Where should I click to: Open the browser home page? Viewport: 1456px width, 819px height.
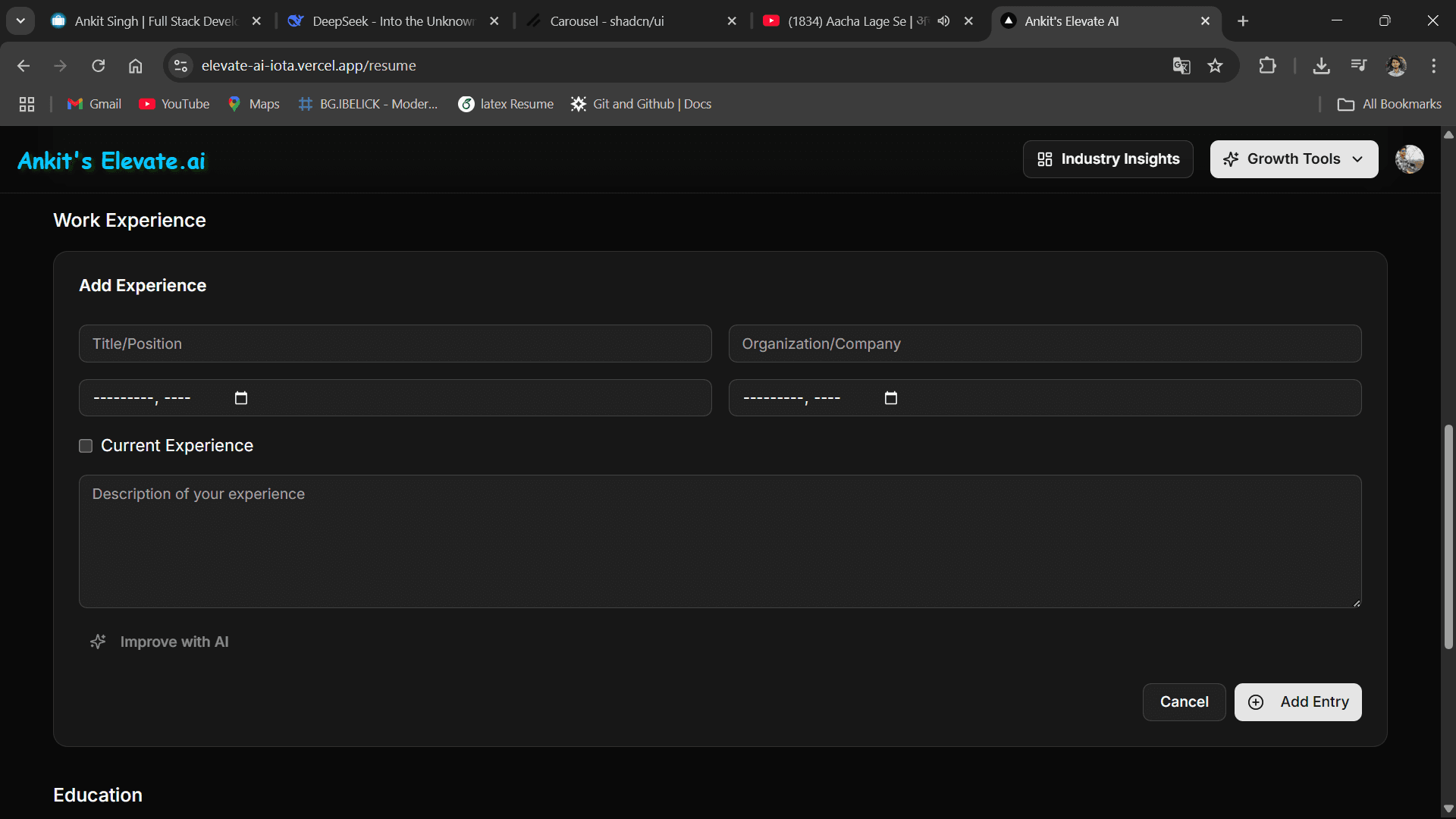[135, 66]
